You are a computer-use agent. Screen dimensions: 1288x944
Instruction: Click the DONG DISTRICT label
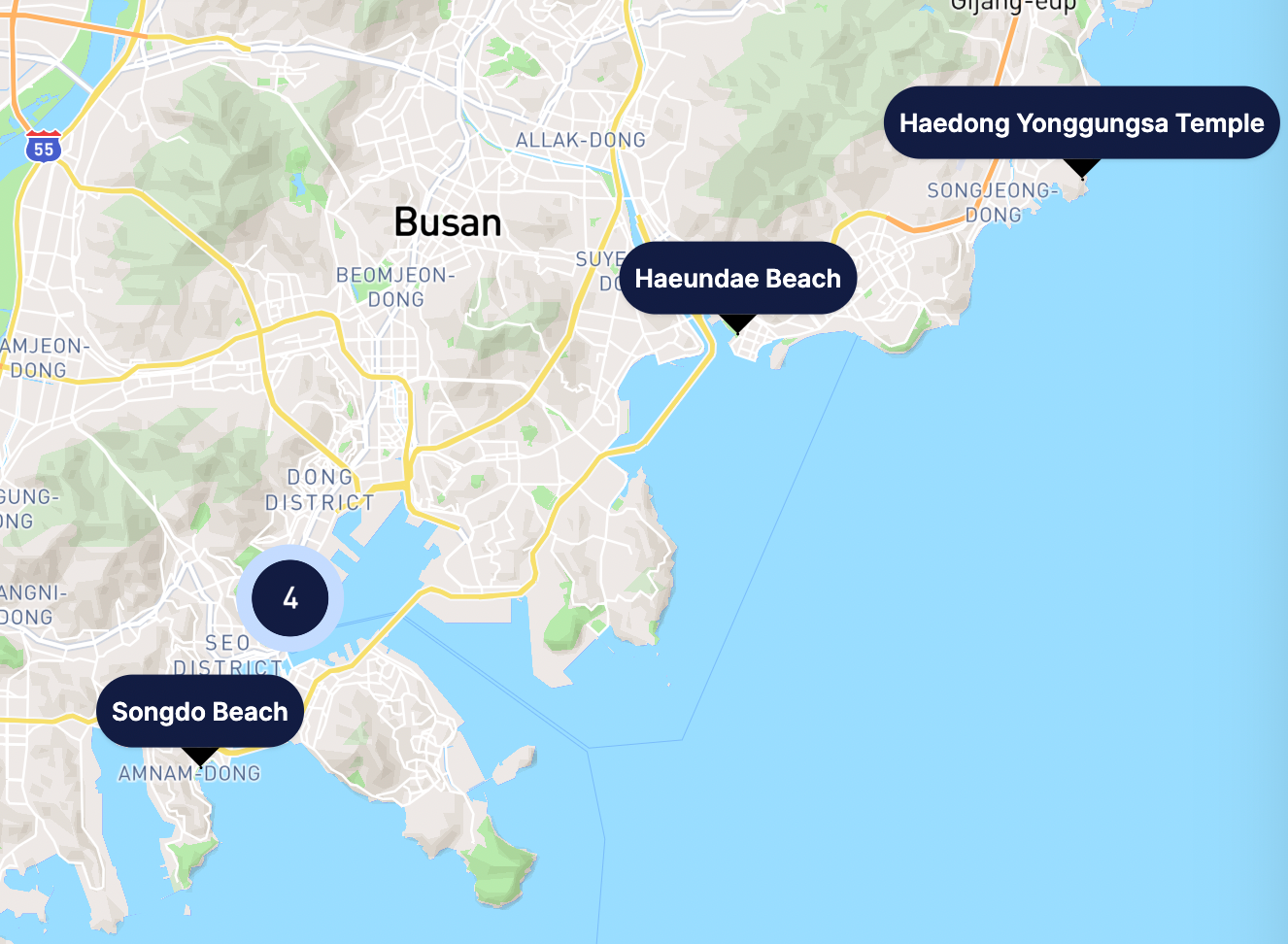[x=320, y=489]
